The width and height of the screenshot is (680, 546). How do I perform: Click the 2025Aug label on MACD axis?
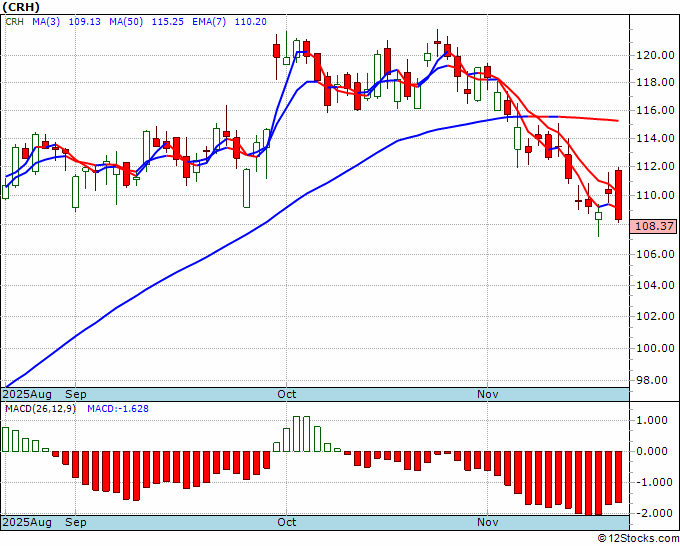coord(27,523)
